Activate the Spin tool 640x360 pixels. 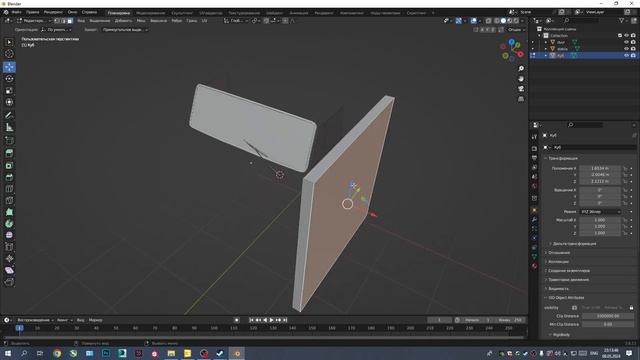click(x=9, y=224)
